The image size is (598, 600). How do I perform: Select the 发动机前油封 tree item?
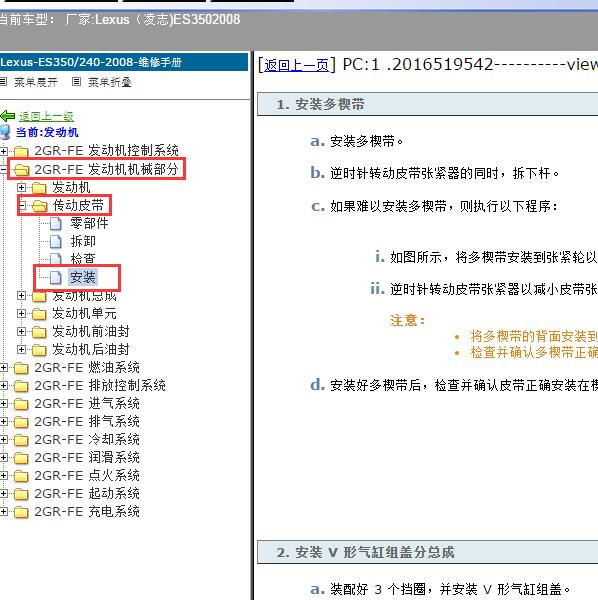pos(91,331)
